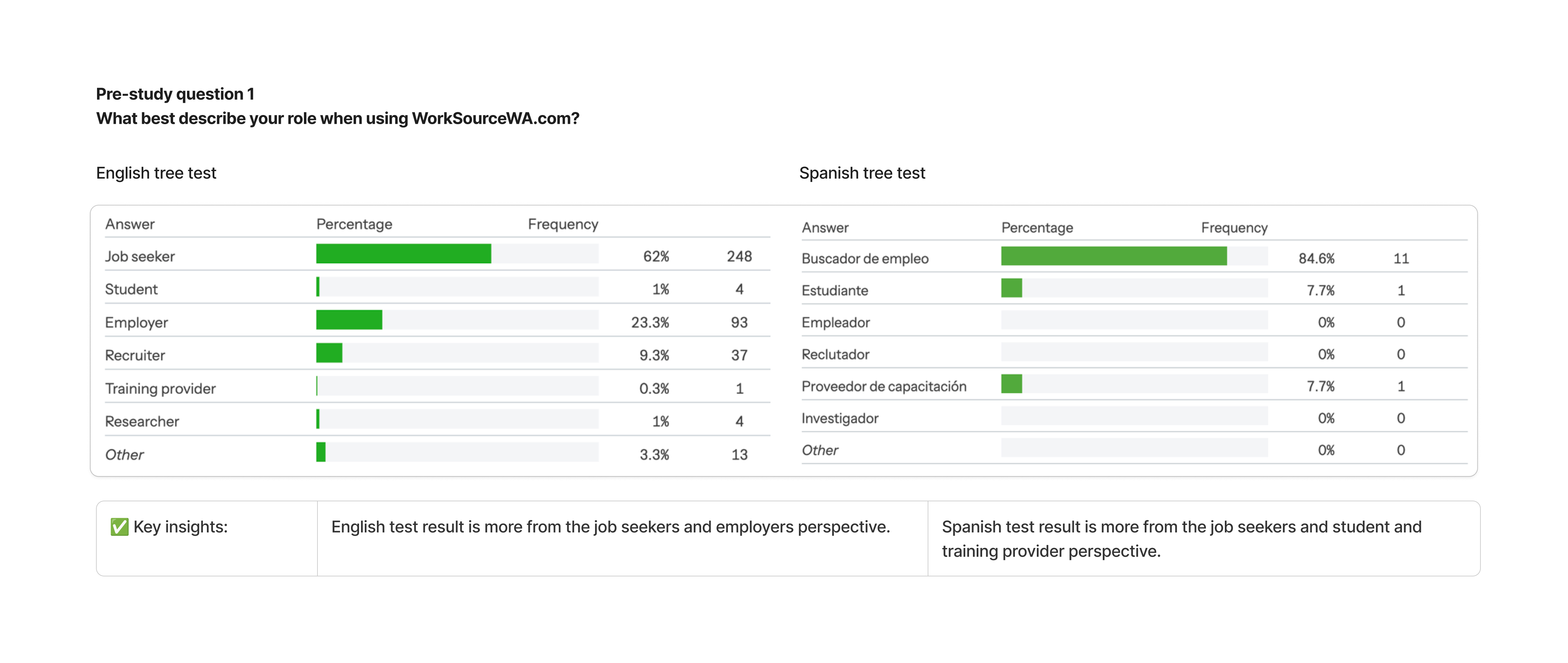Click the green checkmark Key insights icon
Image resolution: width=1568 pixels, height=663 pixels.
pos(119,527)
